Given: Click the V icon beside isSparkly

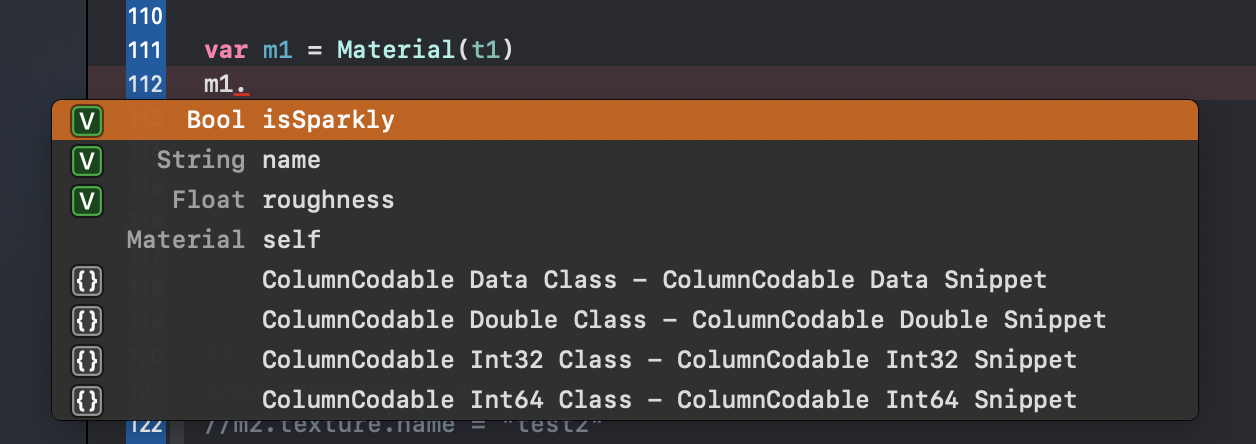Looking at the screenshot, I should pyautogui.click(x=88, y=121).
